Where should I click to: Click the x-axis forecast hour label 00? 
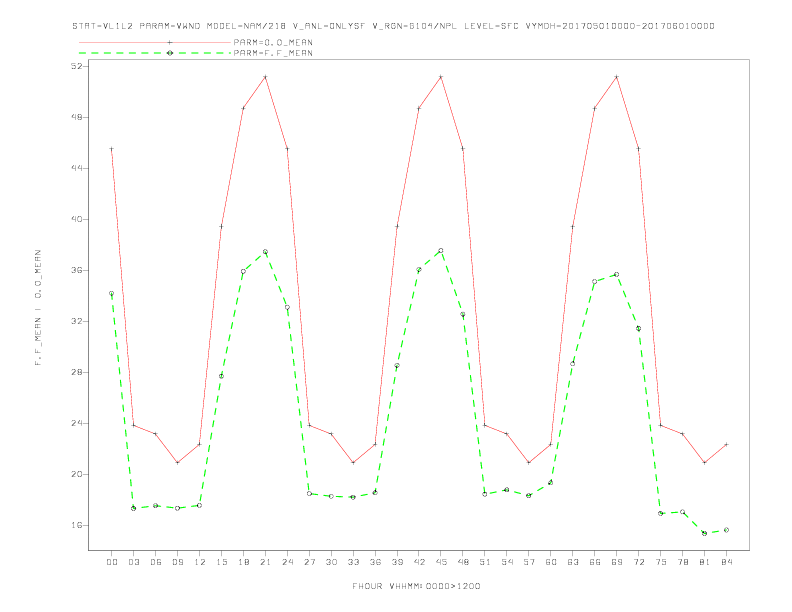pos(112,562)
